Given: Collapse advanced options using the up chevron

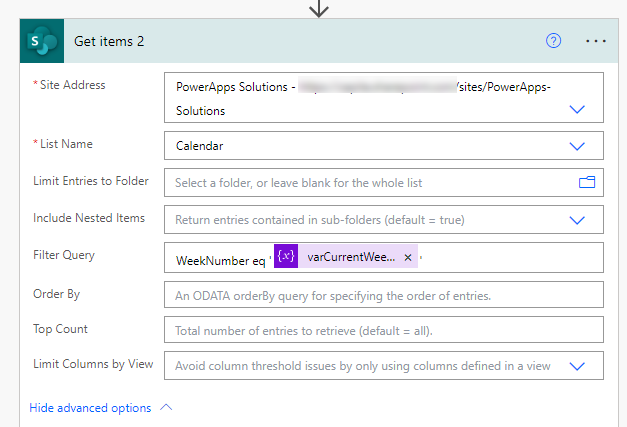Looking at the screenshot, I should [166, 408].
